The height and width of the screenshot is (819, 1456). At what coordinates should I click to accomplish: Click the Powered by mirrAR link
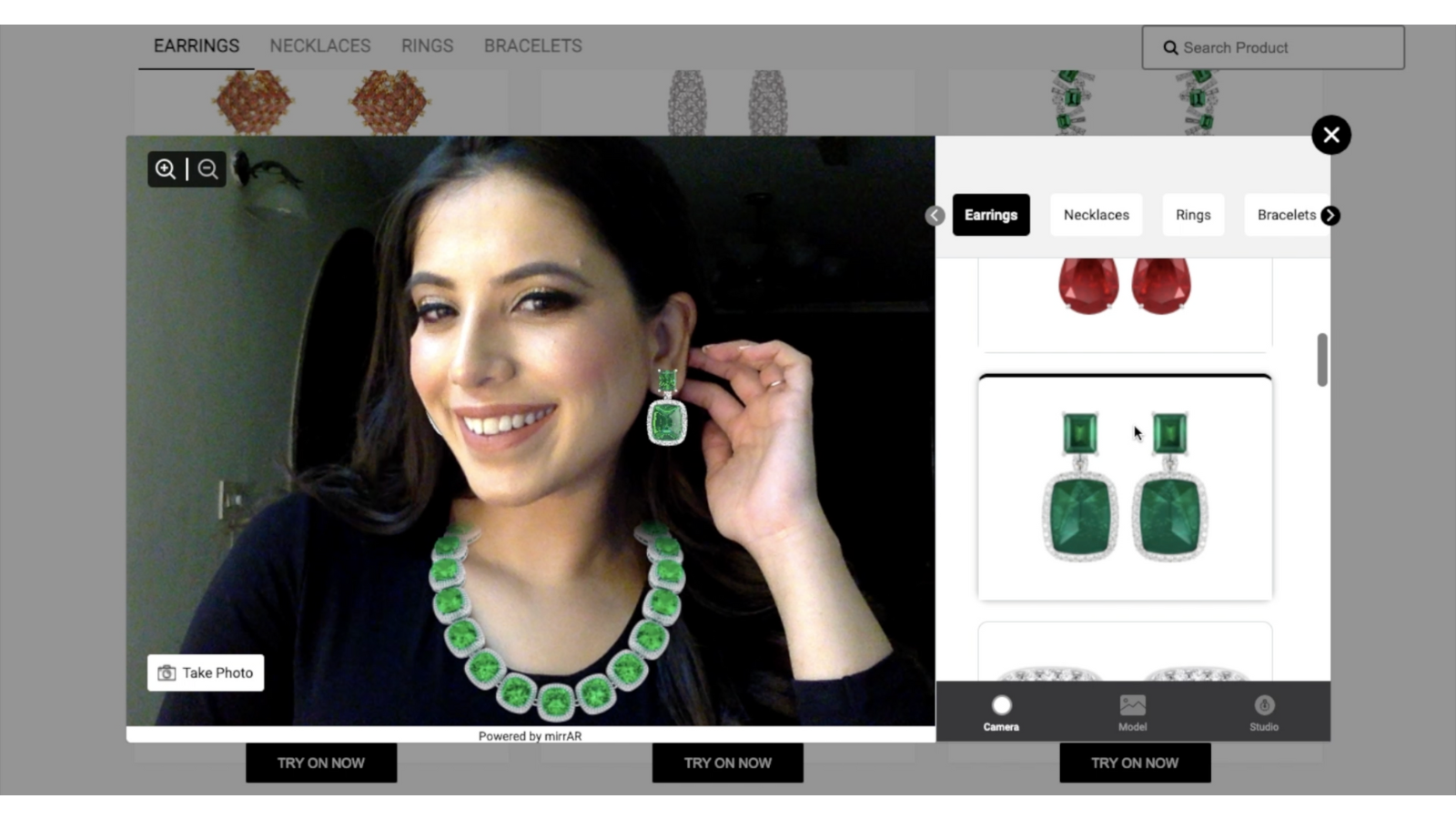(531, 736)
